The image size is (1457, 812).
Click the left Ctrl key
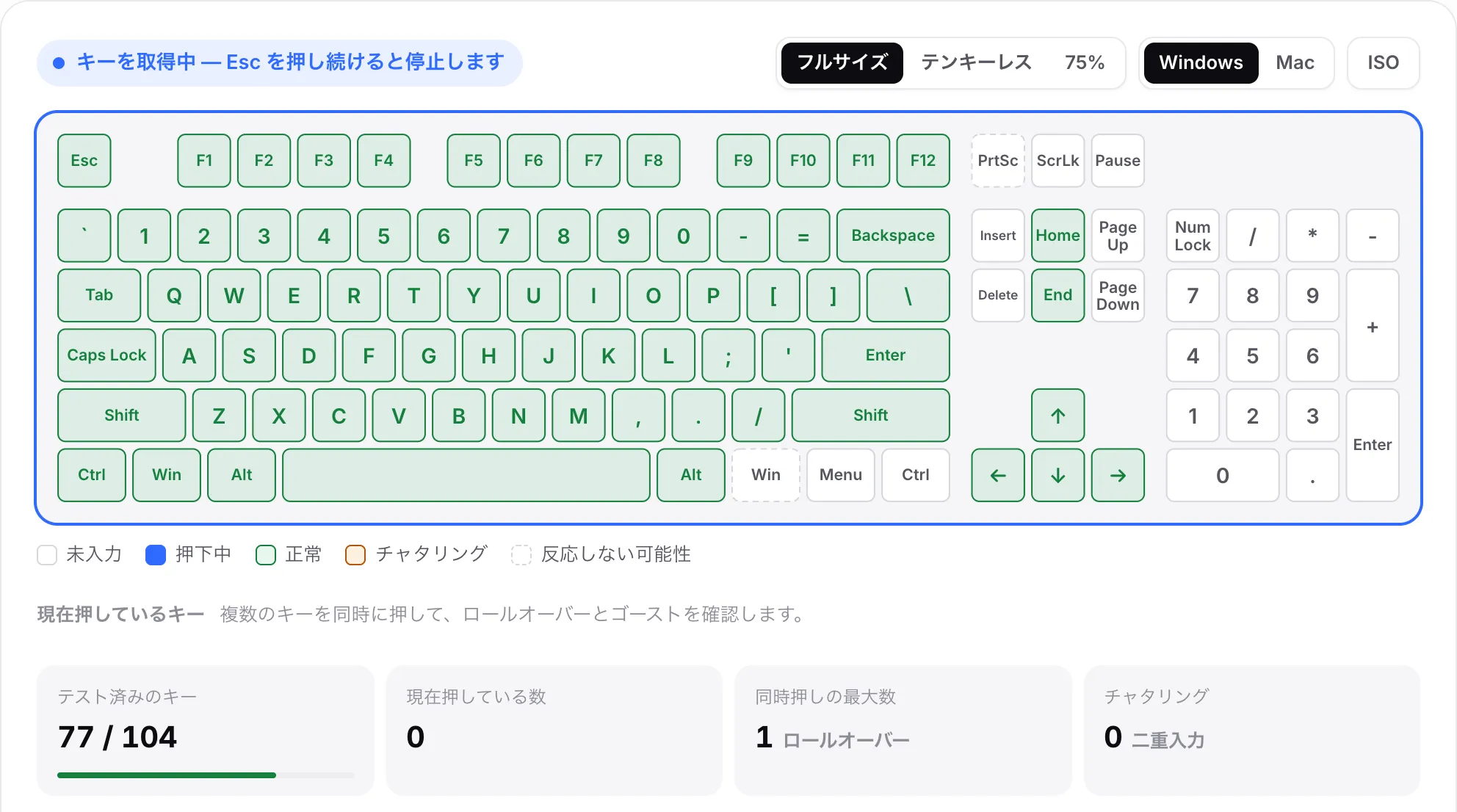pos(92,475)
